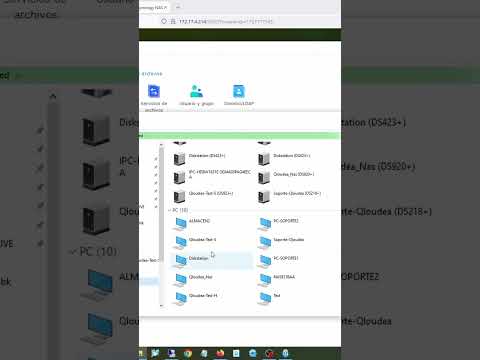Select the Soporte-Qloudea computer entry

click(281, 242)
